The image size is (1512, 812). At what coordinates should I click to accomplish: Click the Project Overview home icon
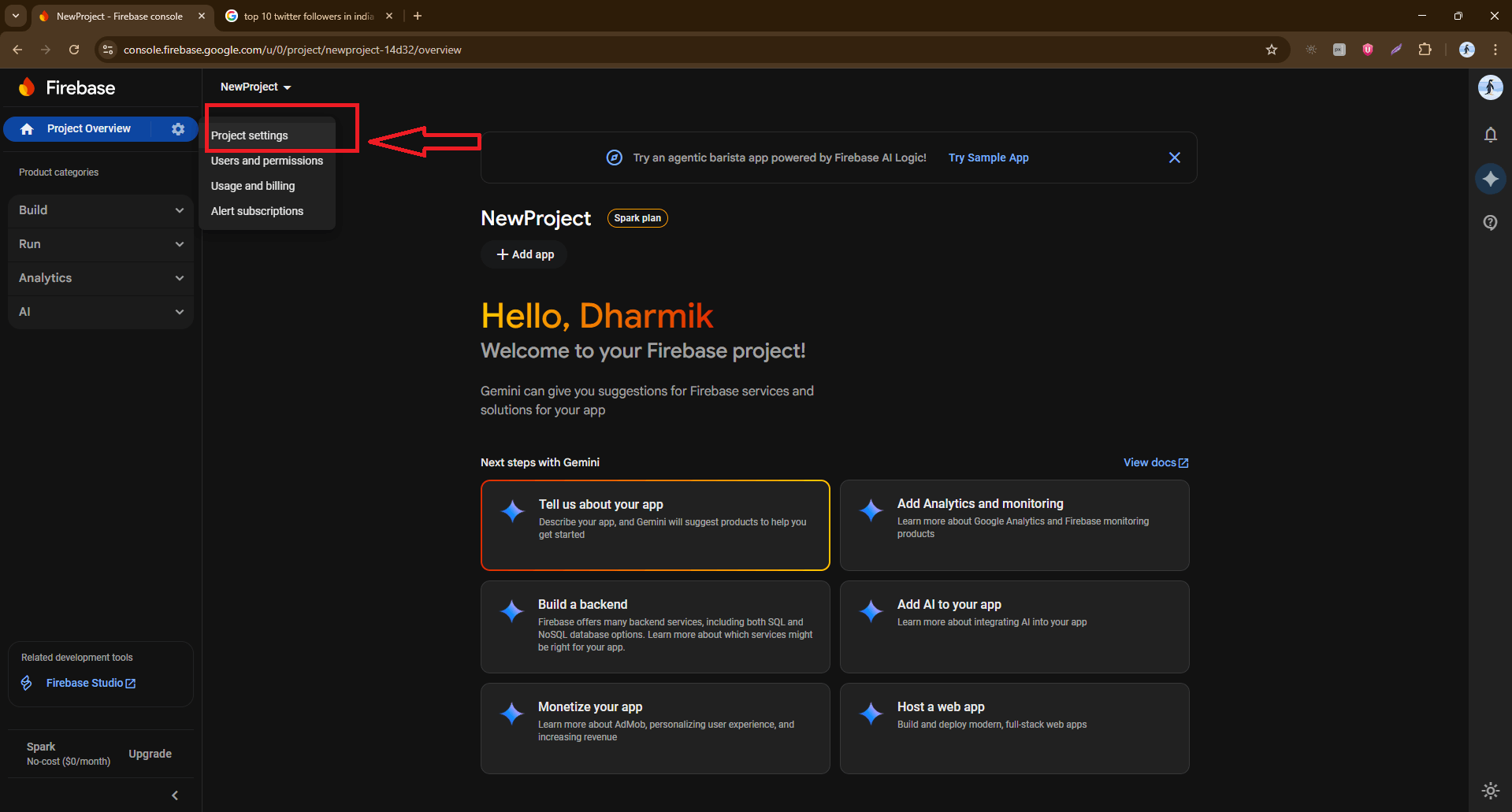point(27,129)
